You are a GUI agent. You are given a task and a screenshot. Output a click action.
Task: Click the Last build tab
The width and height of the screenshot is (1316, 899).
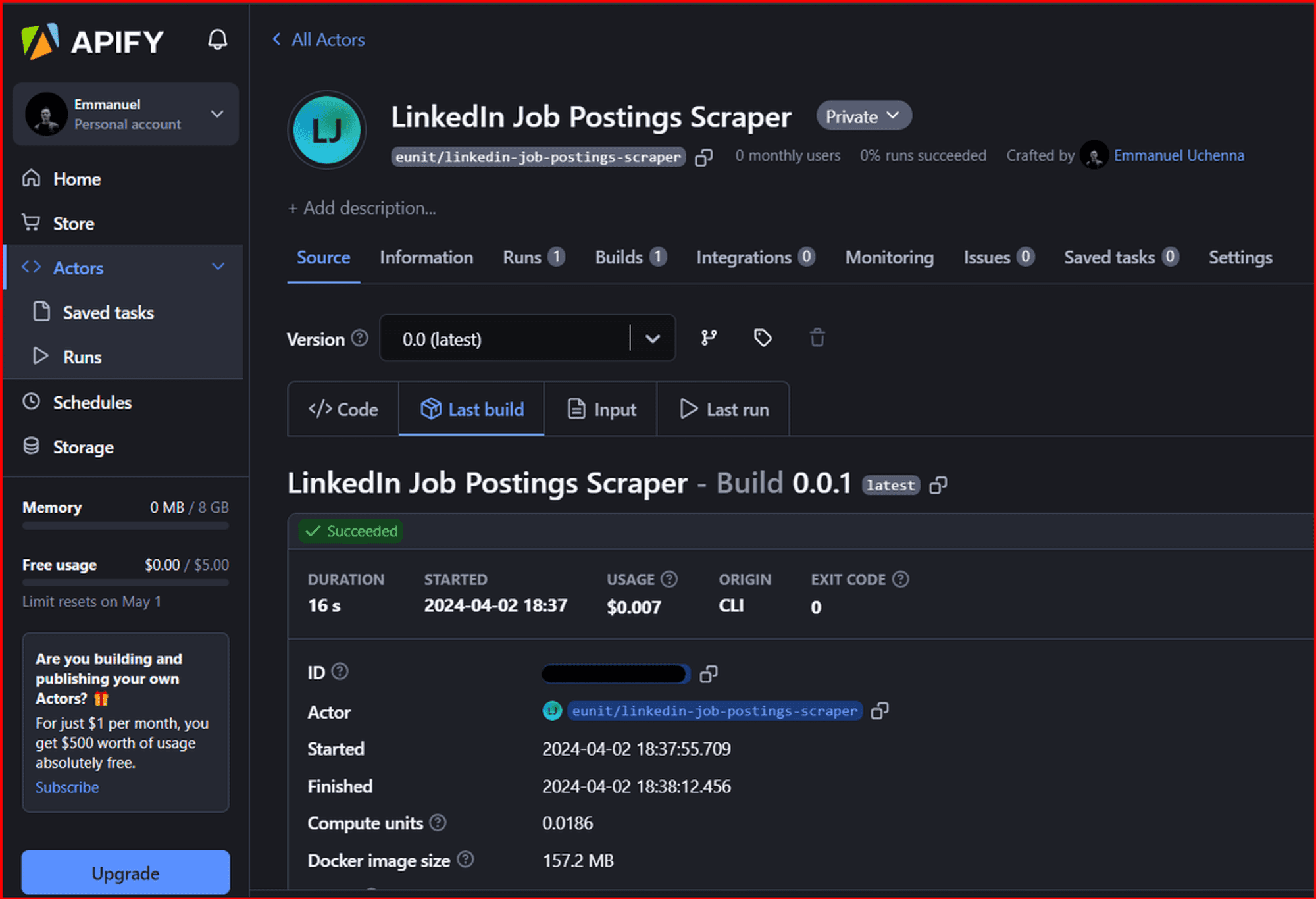471,409
